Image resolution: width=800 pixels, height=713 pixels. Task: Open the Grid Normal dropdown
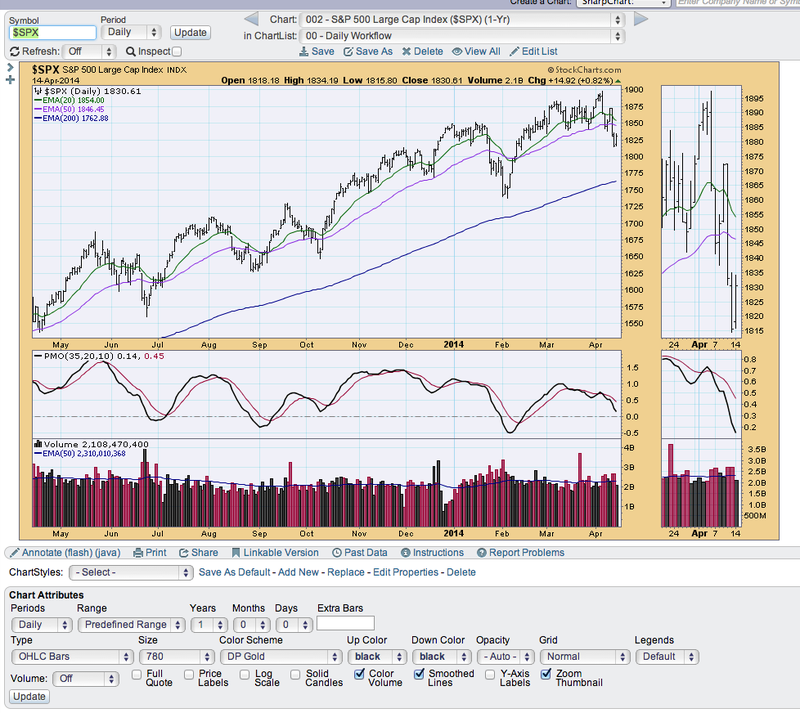tap(585, 657)
